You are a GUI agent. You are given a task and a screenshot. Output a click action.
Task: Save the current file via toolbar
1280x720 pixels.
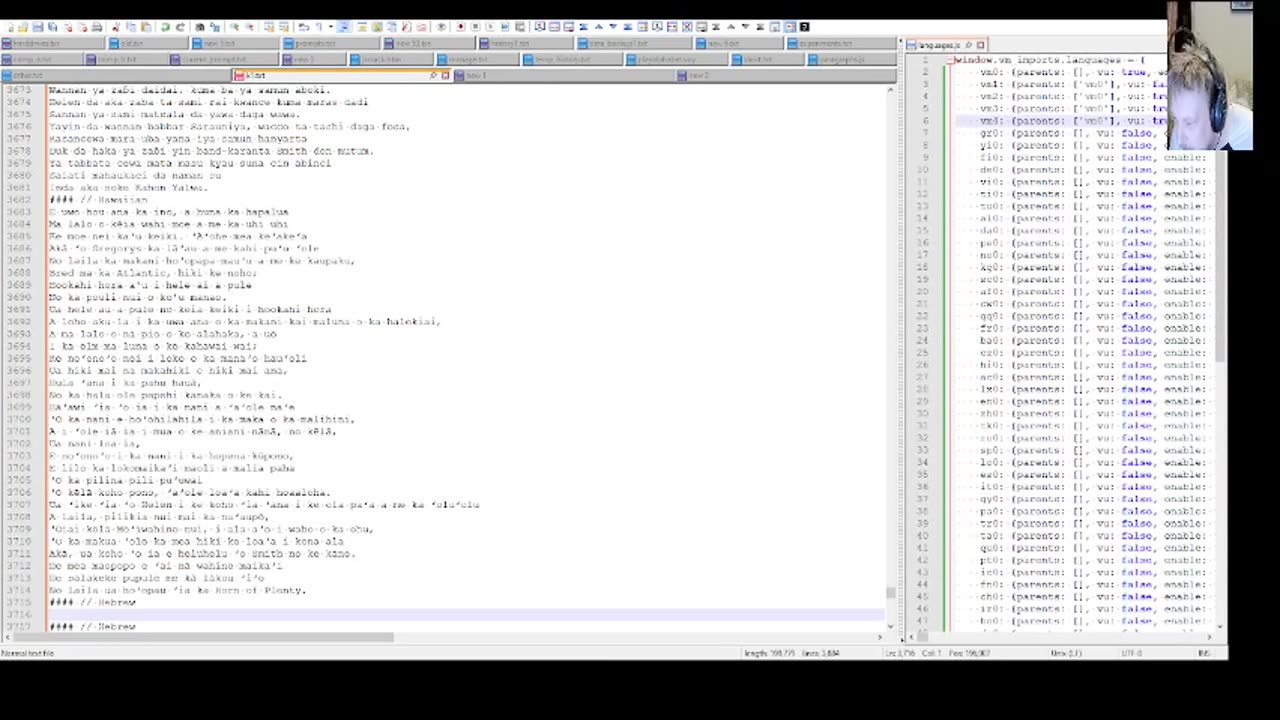pos(38,27)
